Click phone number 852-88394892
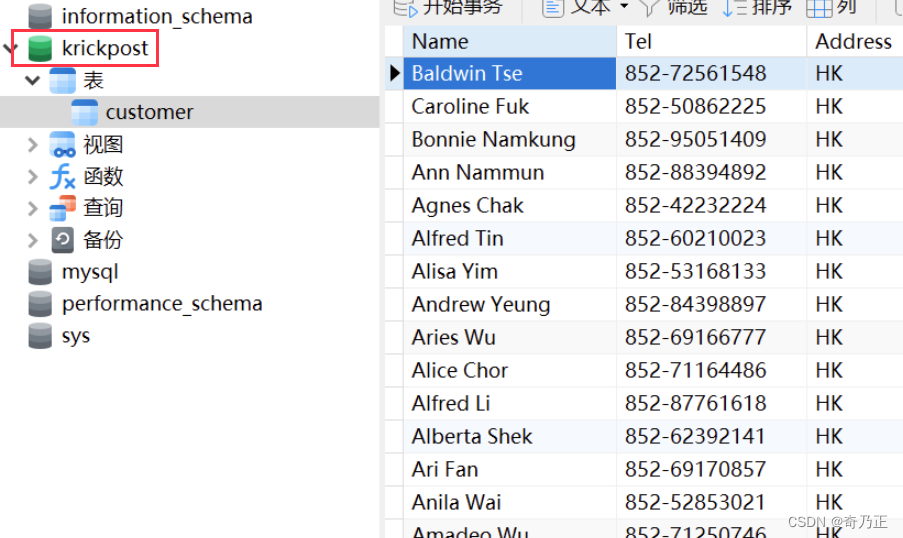903x538 pixels. pyautogui.click(x=696, y=172)
